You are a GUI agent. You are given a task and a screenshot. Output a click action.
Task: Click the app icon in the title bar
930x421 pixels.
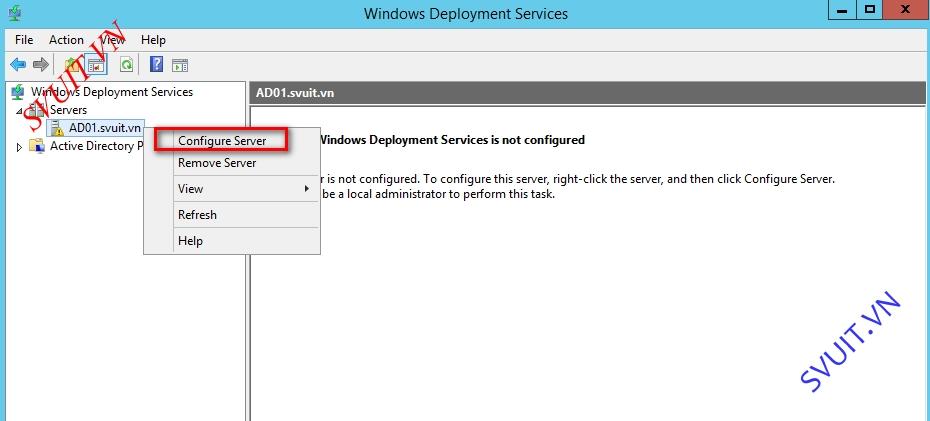(15, 11)
